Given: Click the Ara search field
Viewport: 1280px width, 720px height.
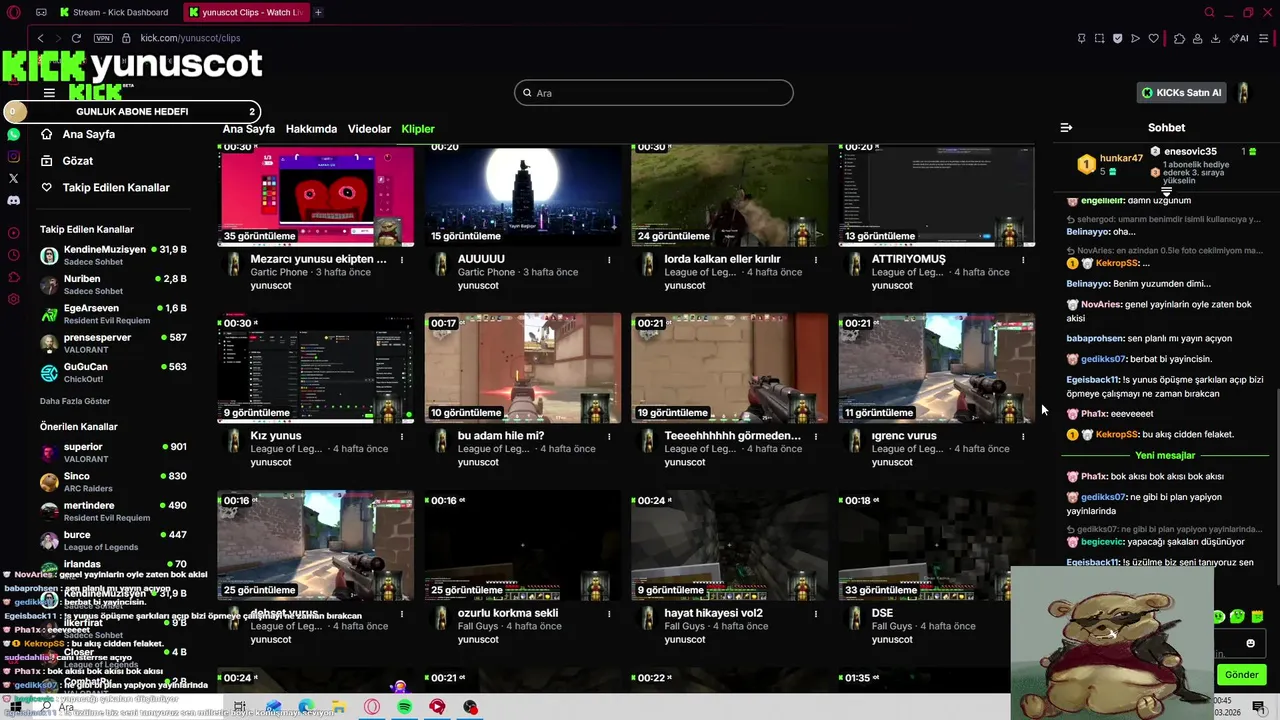Looking at the screenshot, I should [x=654, y=93].
